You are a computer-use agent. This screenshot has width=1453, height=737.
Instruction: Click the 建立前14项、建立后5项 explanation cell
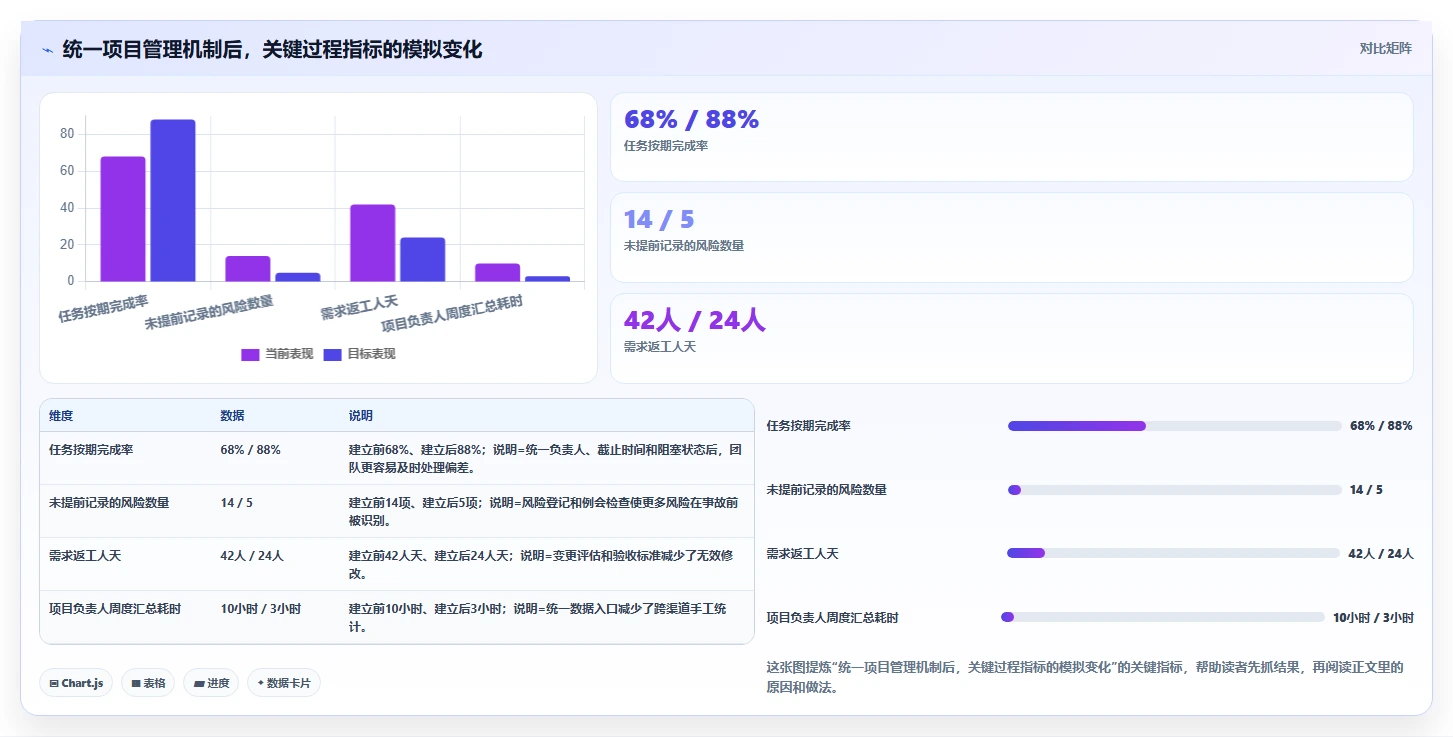click(543, 512)
